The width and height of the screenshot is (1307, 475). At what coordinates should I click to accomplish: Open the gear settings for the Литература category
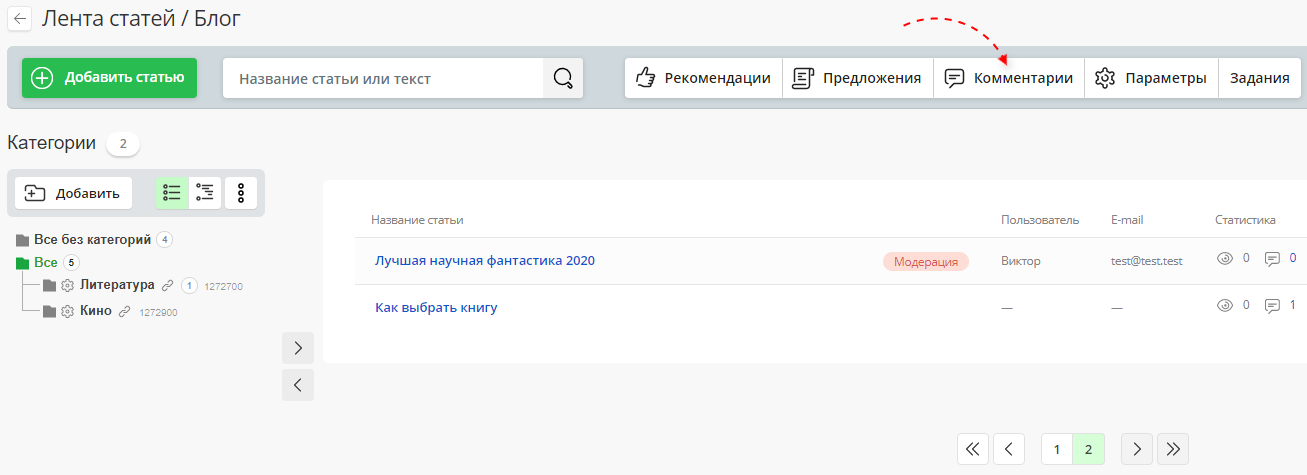coord(68,286)
